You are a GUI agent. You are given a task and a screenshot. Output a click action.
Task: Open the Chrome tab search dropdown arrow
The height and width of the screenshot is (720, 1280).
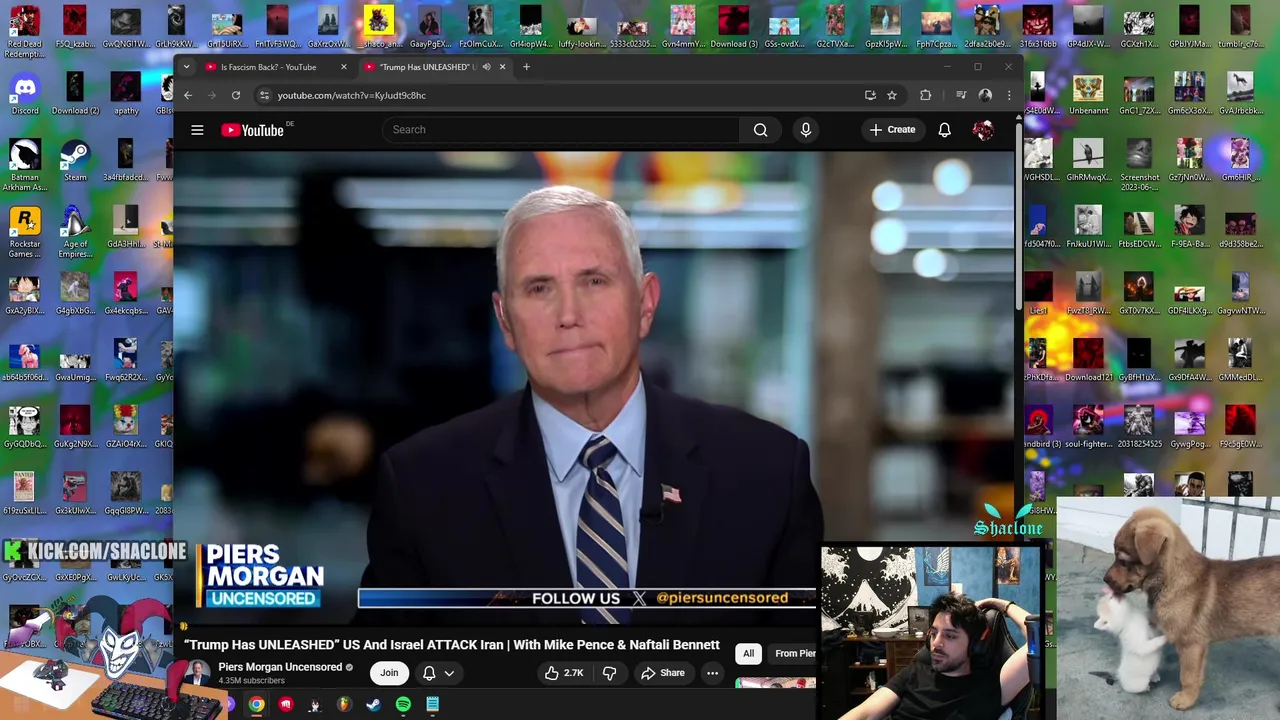[186, 67]
